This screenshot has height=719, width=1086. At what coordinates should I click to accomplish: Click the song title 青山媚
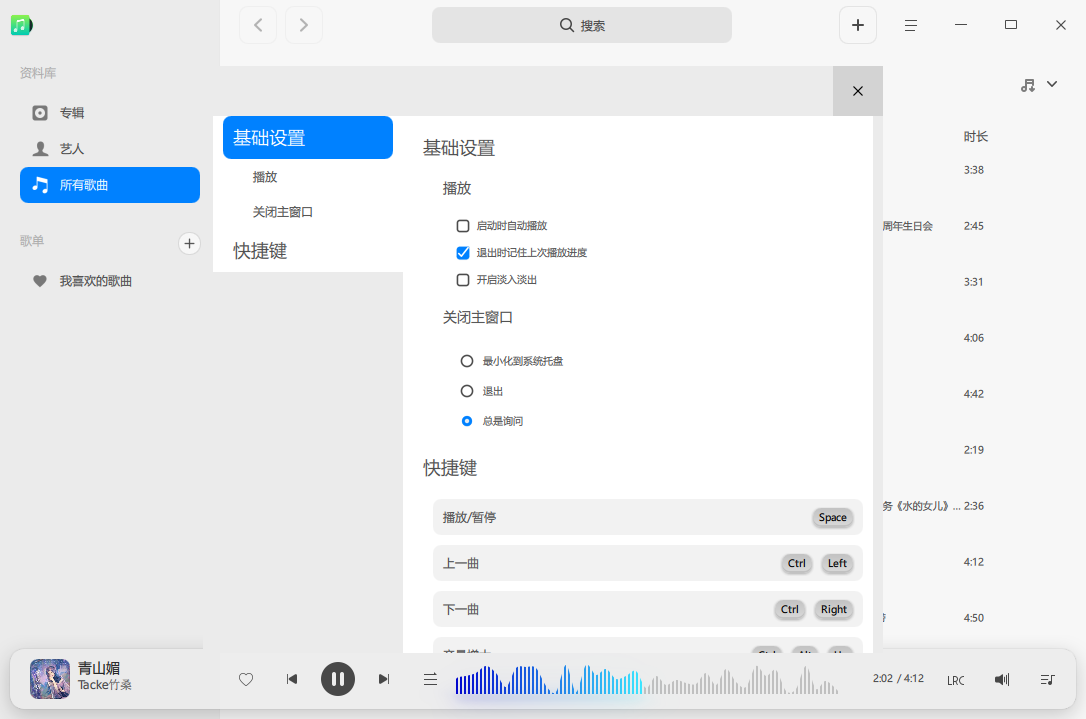pyautogui.click(x=98, y=668)
